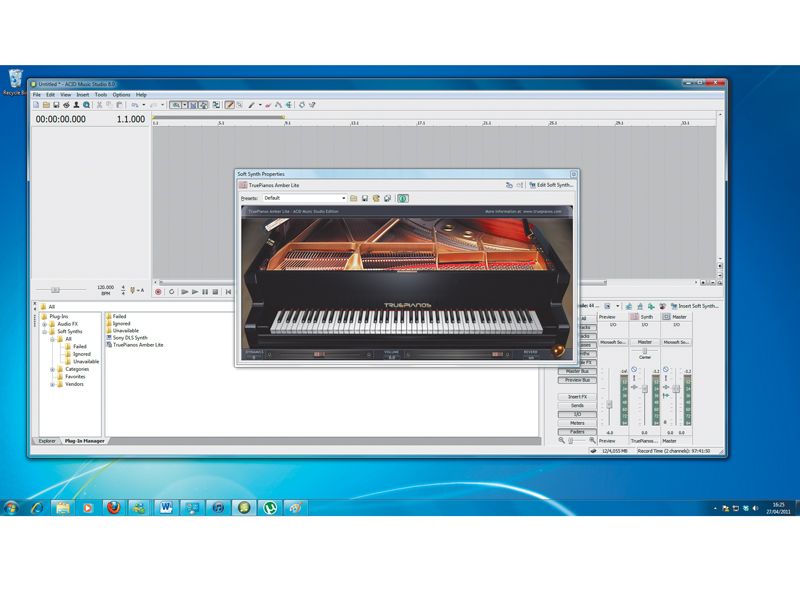Click the Windows Start orb

point(11,508)
